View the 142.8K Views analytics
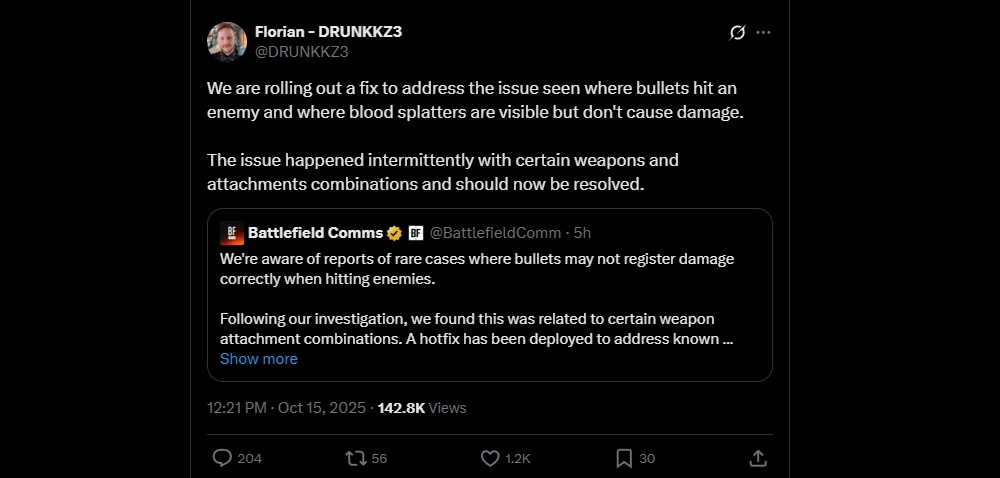The image size is (1000, 478). coord(421,408)
